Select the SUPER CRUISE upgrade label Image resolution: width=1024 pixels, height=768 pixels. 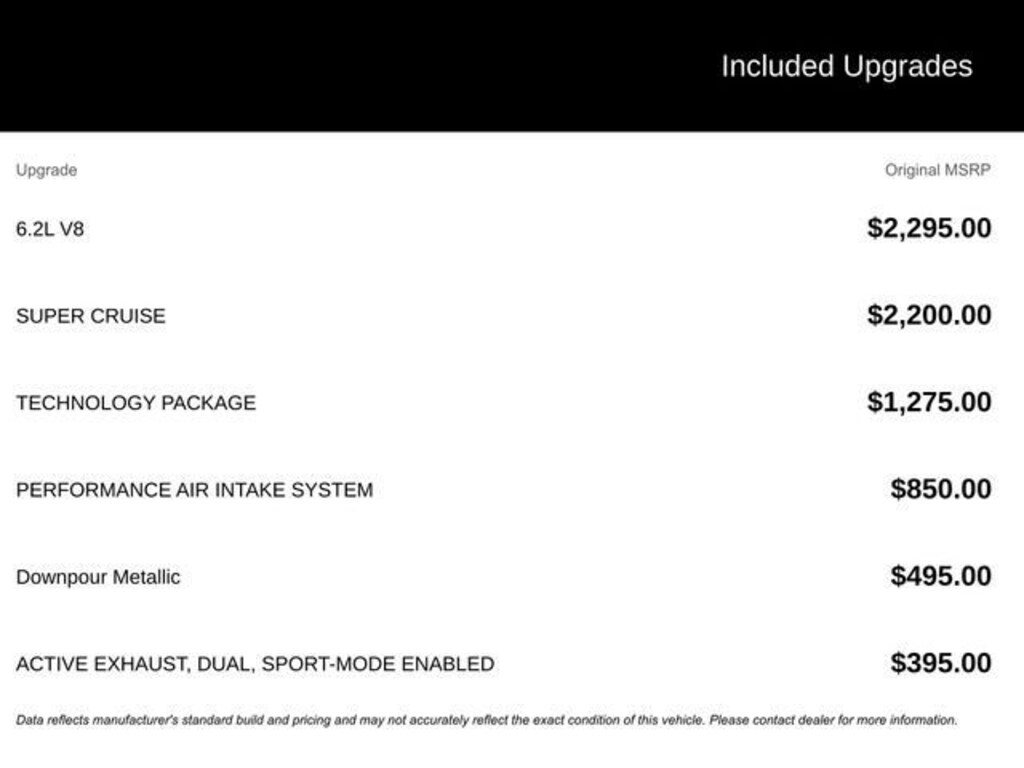coord(91,316)
